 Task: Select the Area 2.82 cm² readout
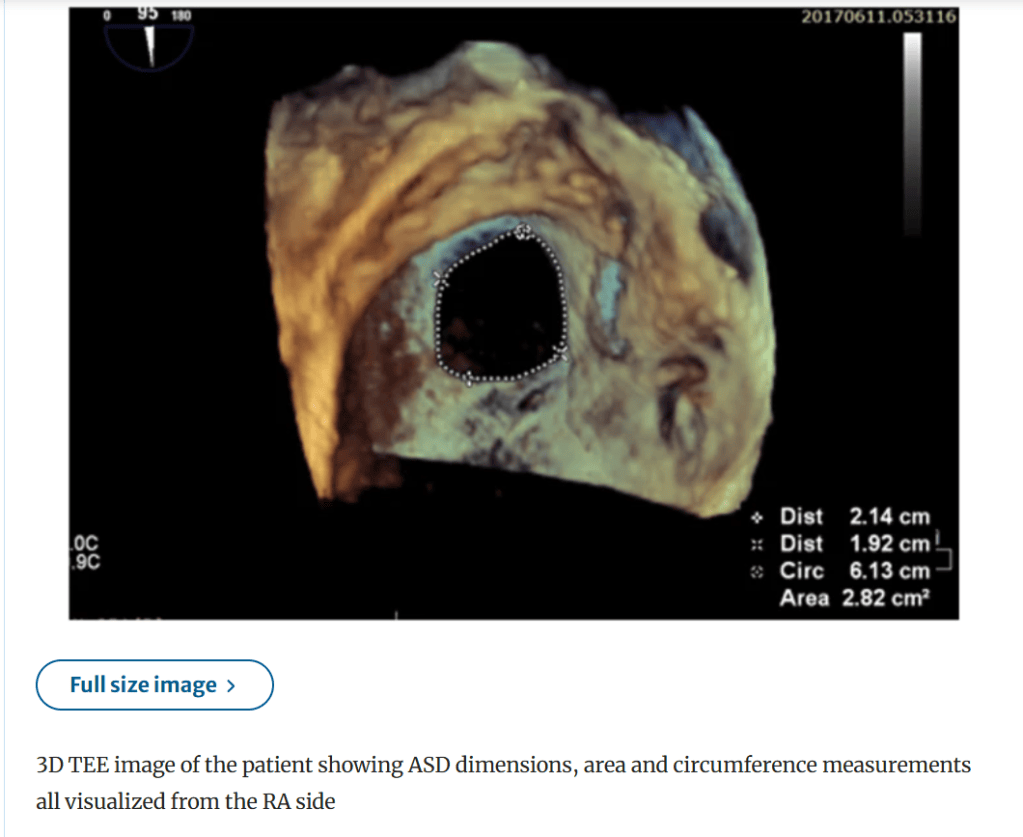[x=855, y=598]
